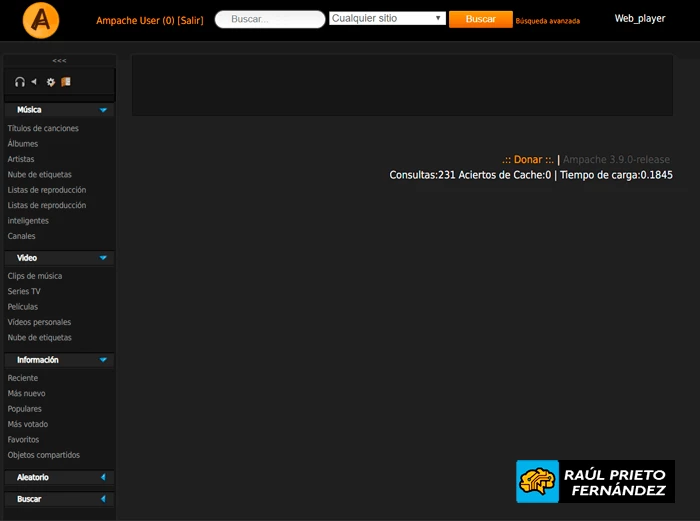The image size is (700, 521).
Task: Click the speaker localplay icon
Action: coord(34,82)
